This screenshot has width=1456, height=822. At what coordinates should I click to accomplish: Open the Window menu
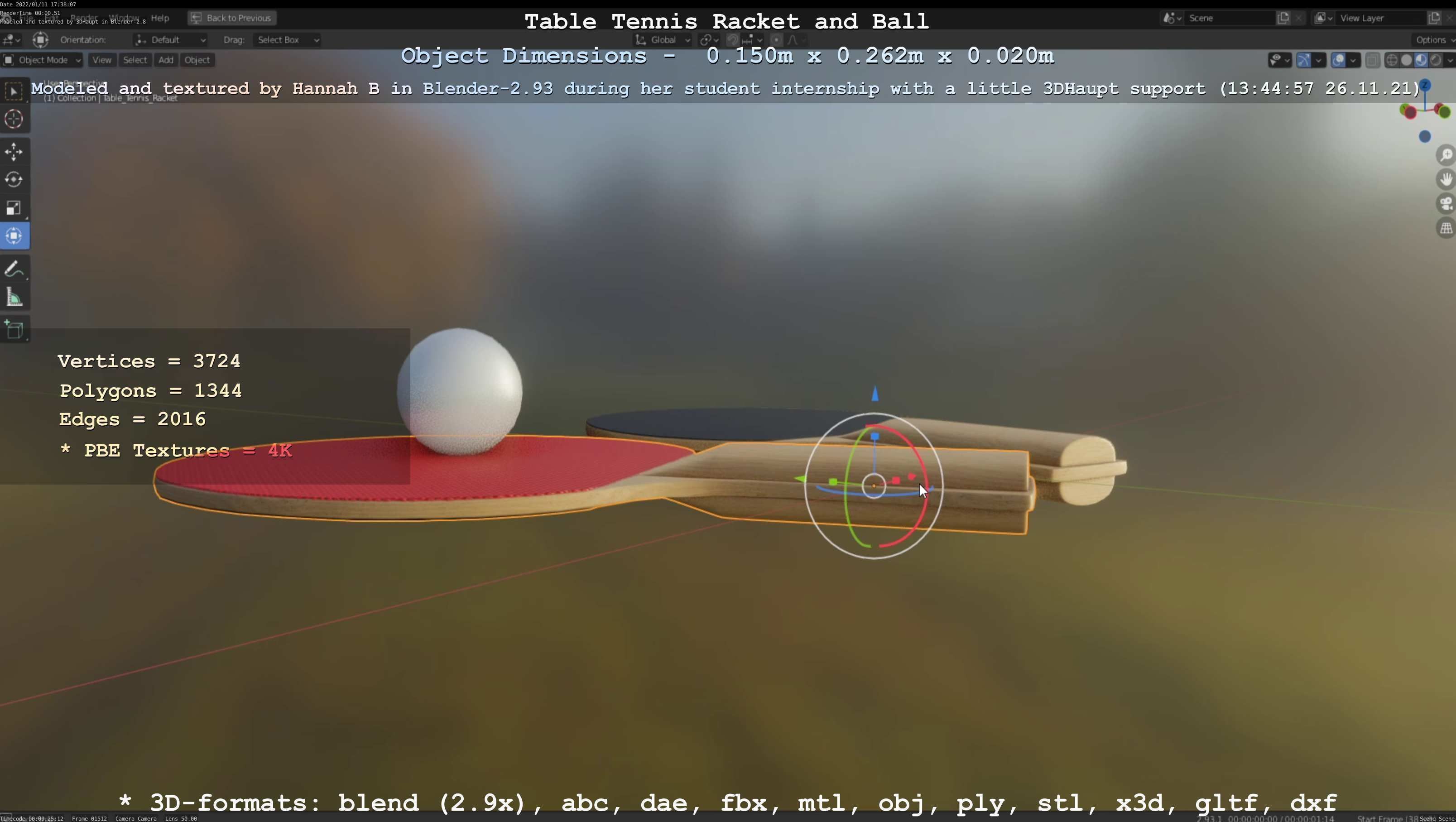pyautogui.click(x=124, y=18)
